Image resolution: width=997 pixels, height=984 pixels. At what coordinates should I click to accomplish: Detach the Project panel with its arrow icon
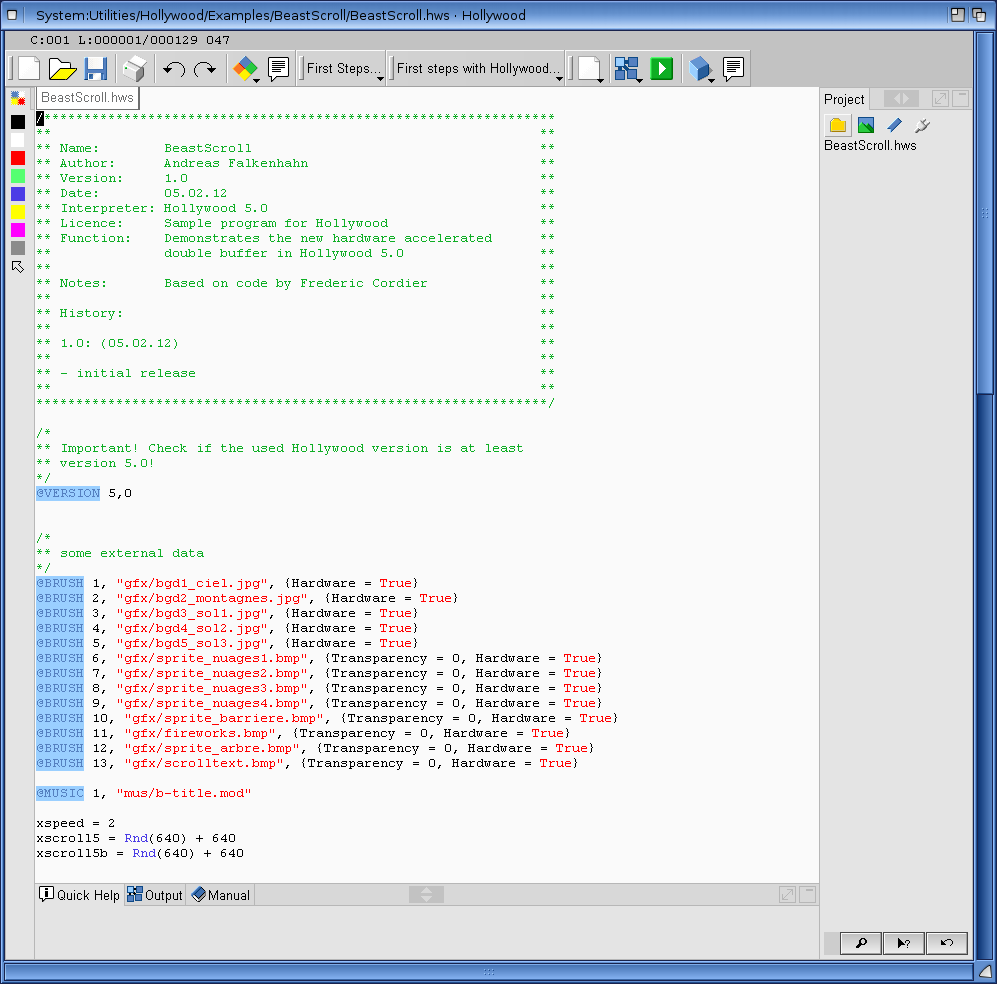pos(940,99)
